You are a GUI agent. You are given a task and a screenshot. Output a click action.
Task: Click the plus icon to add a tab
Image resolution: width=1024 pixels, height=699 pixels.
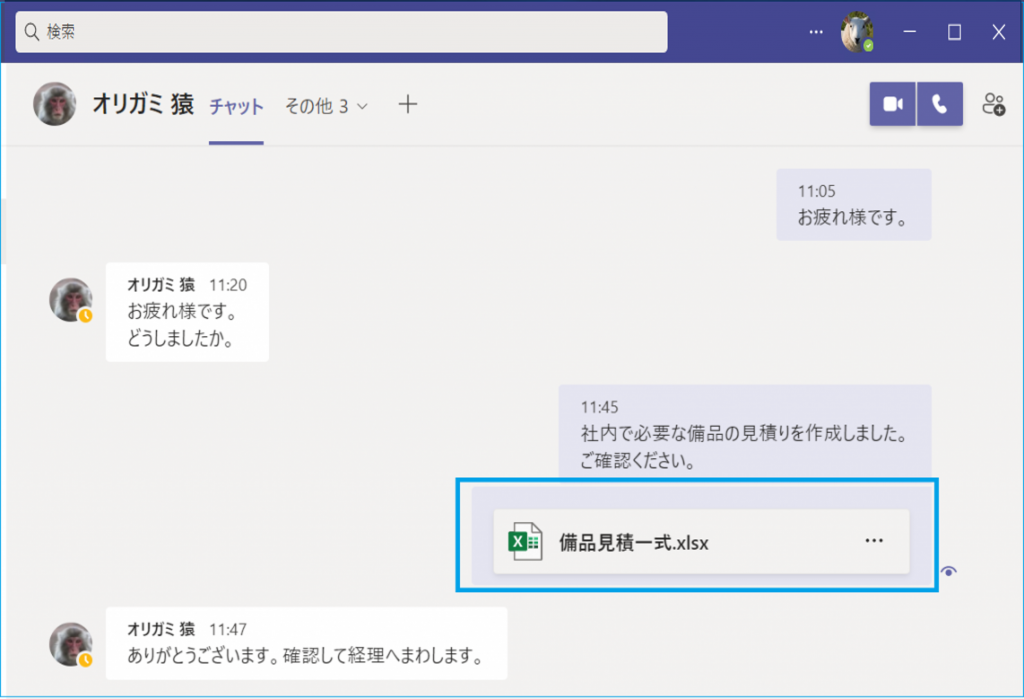tap(407, 104)
